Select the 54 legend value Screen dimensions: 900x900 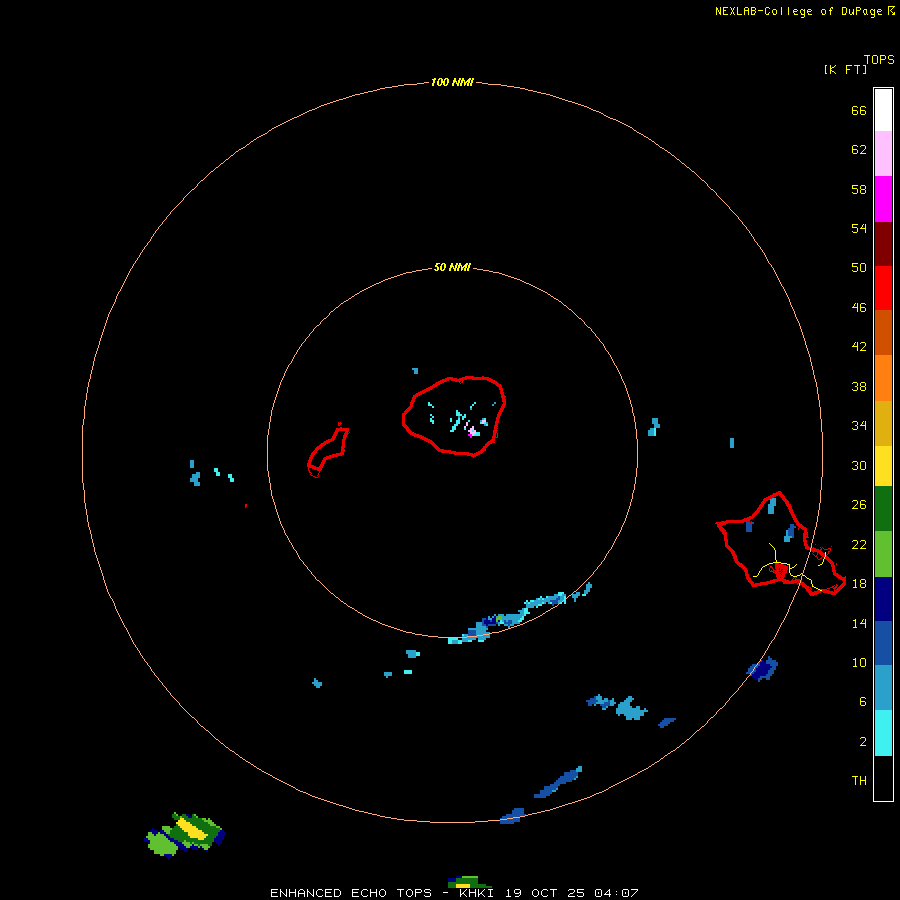(x=859, y=228)
